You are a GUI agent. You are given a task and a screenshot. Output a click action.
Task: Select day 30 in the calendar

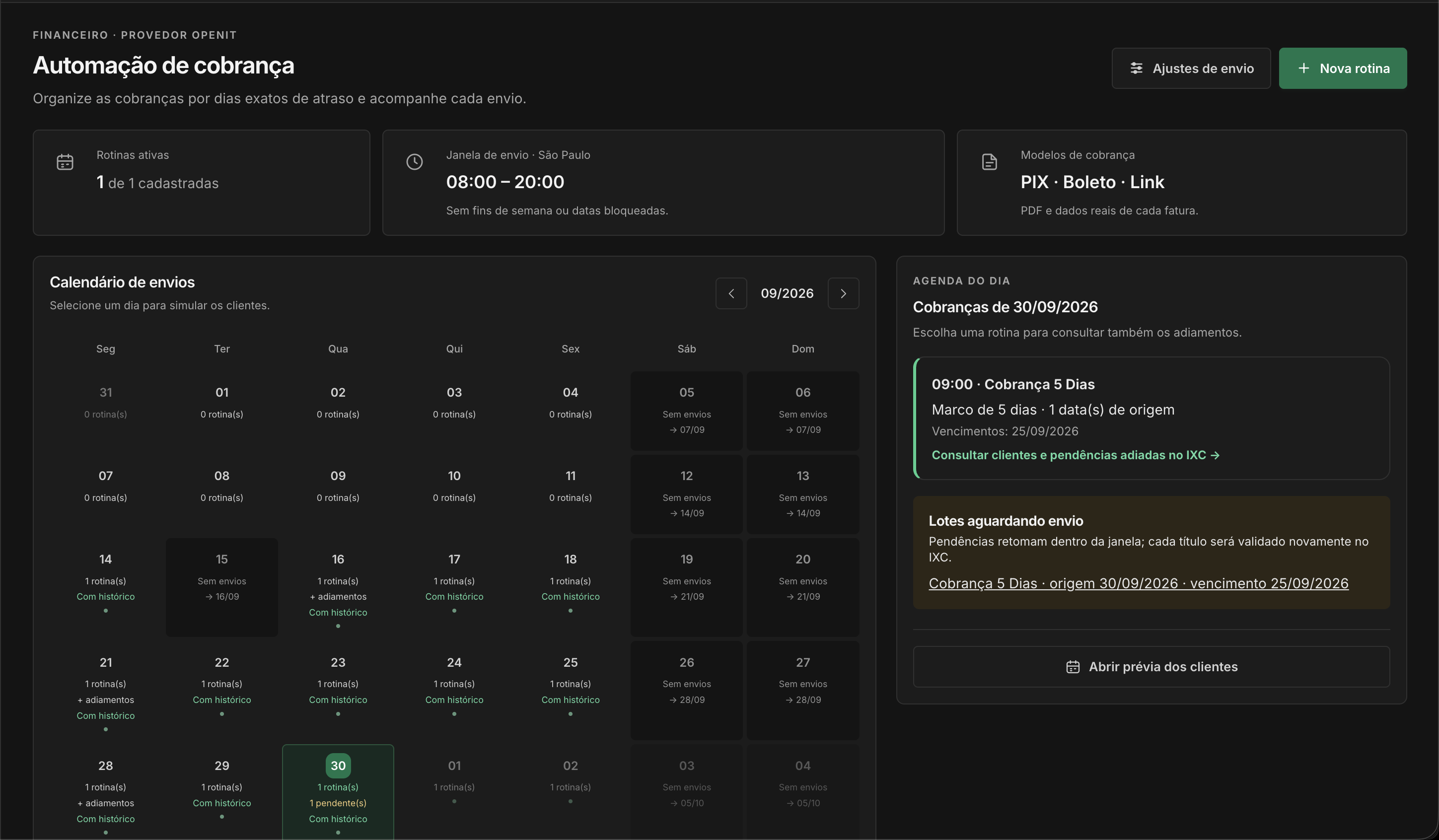(x=338, y=791)
